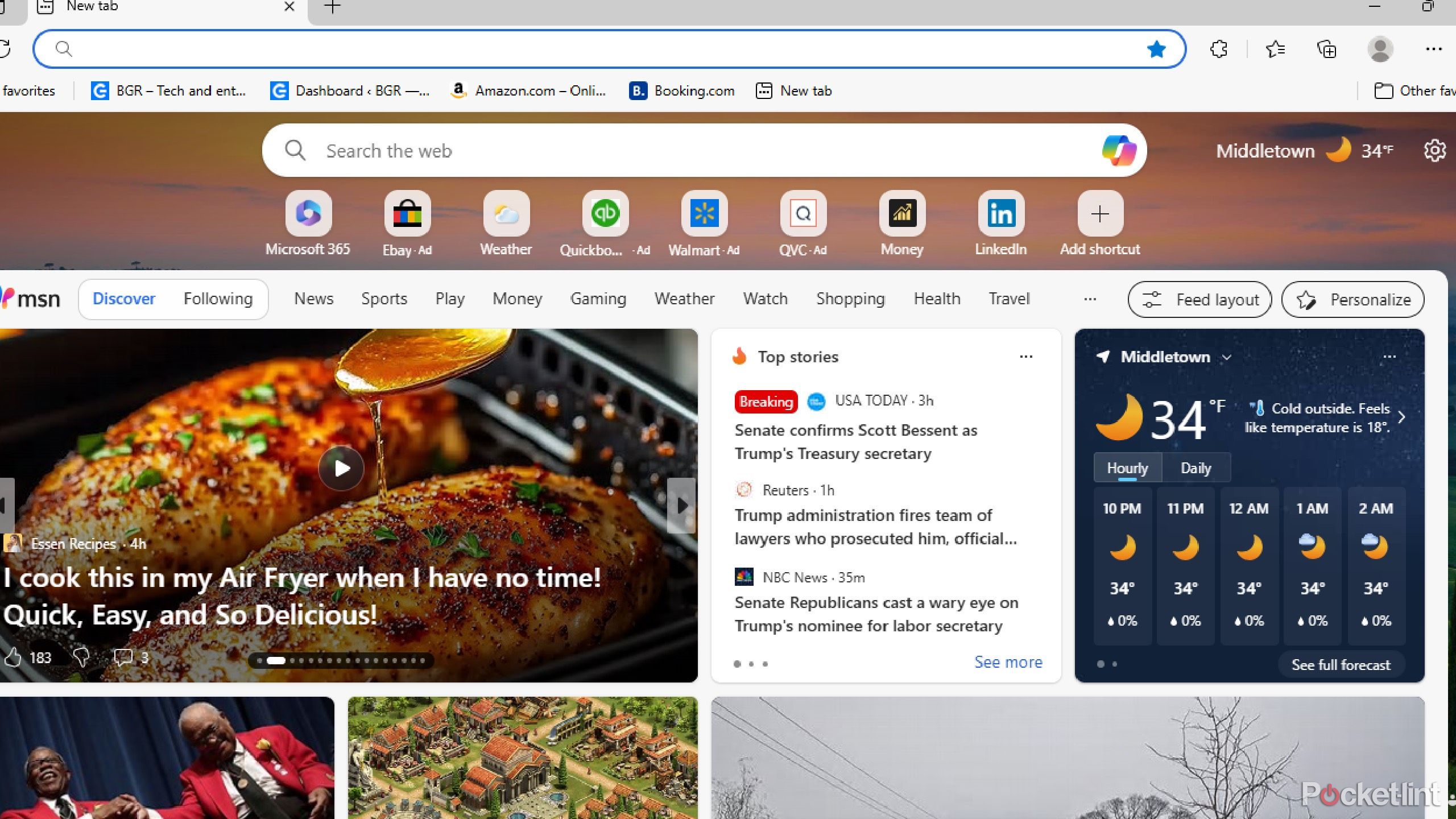Click the Add shortcut icon

tap(1099, 214)
